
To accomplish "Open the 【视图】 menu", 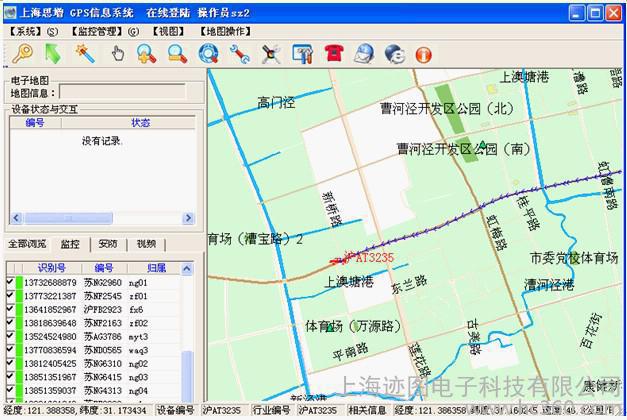I will (168, 31).
